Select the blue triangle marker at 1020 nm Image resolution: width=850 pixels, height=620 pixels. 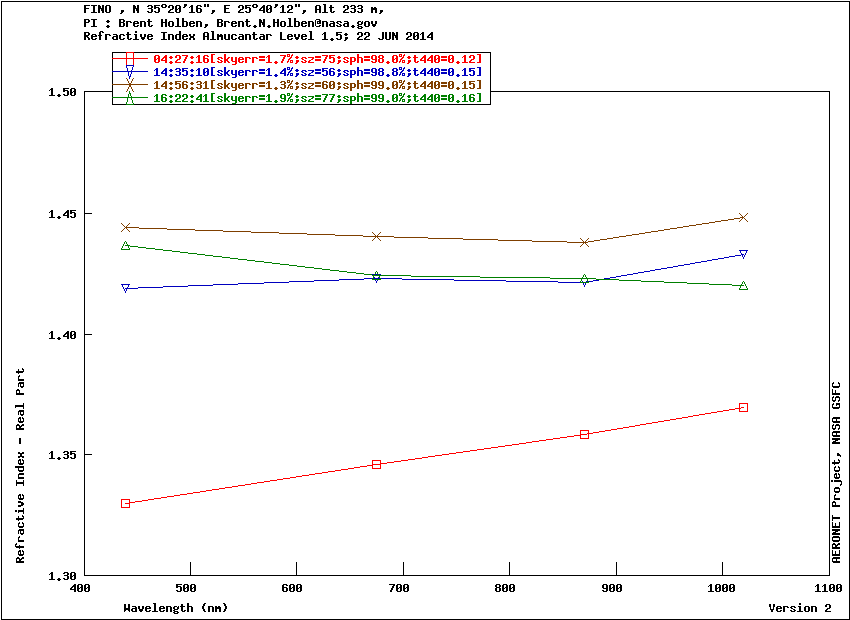click(x=743, y=254)
